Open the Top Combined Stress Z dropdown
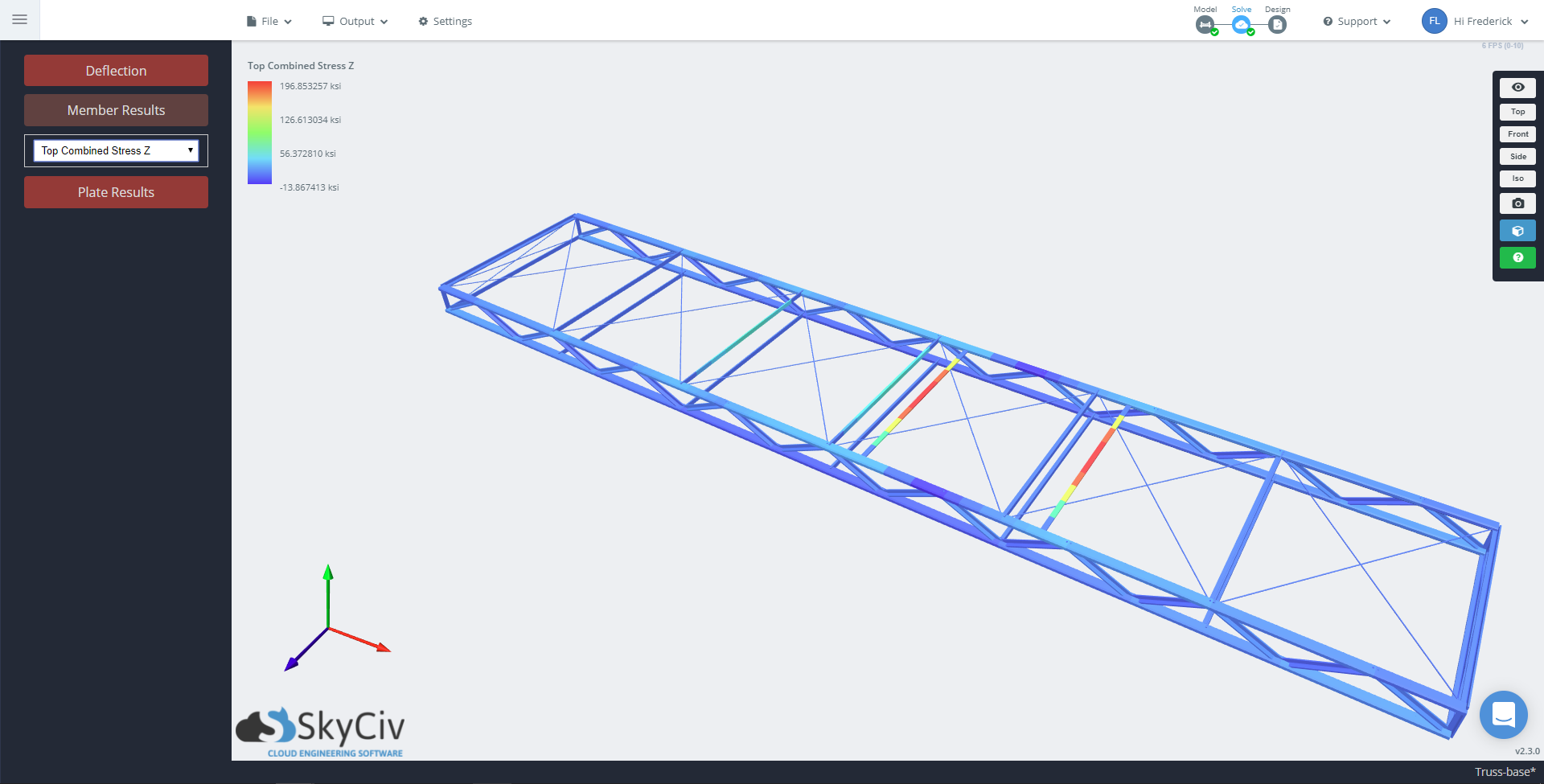Viewport: 1544px width, 784px height. 115,150
